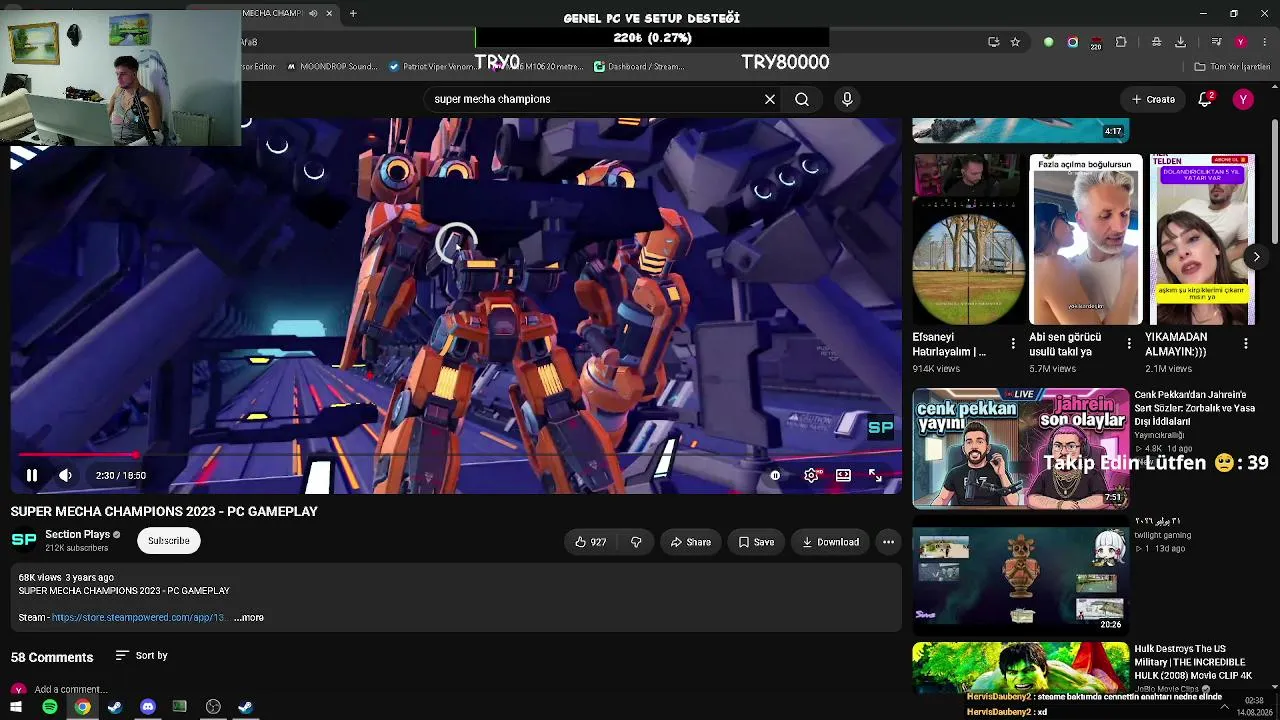Open the Chrome three-dot menu
Viewport: 1280px width, 720px height.
click(1264, 42)
